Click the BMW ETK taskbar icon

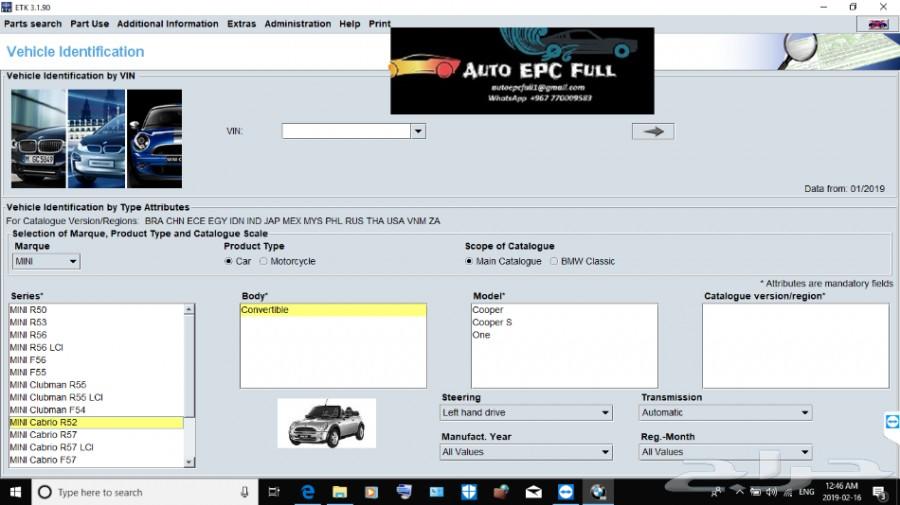598,492
